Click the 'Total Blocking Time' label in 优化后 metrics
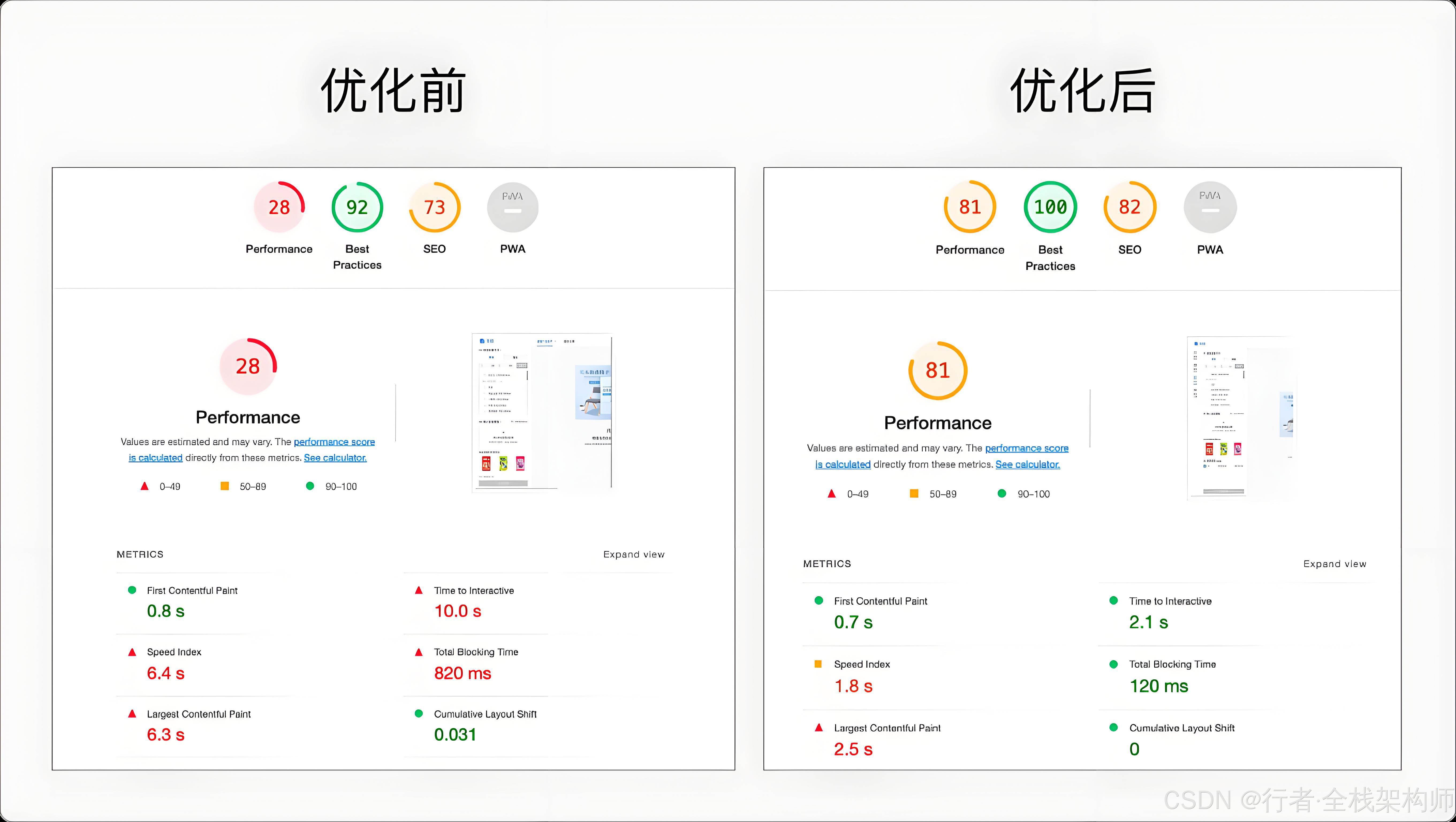The image size is (1456, 822). click(1172, 664)
